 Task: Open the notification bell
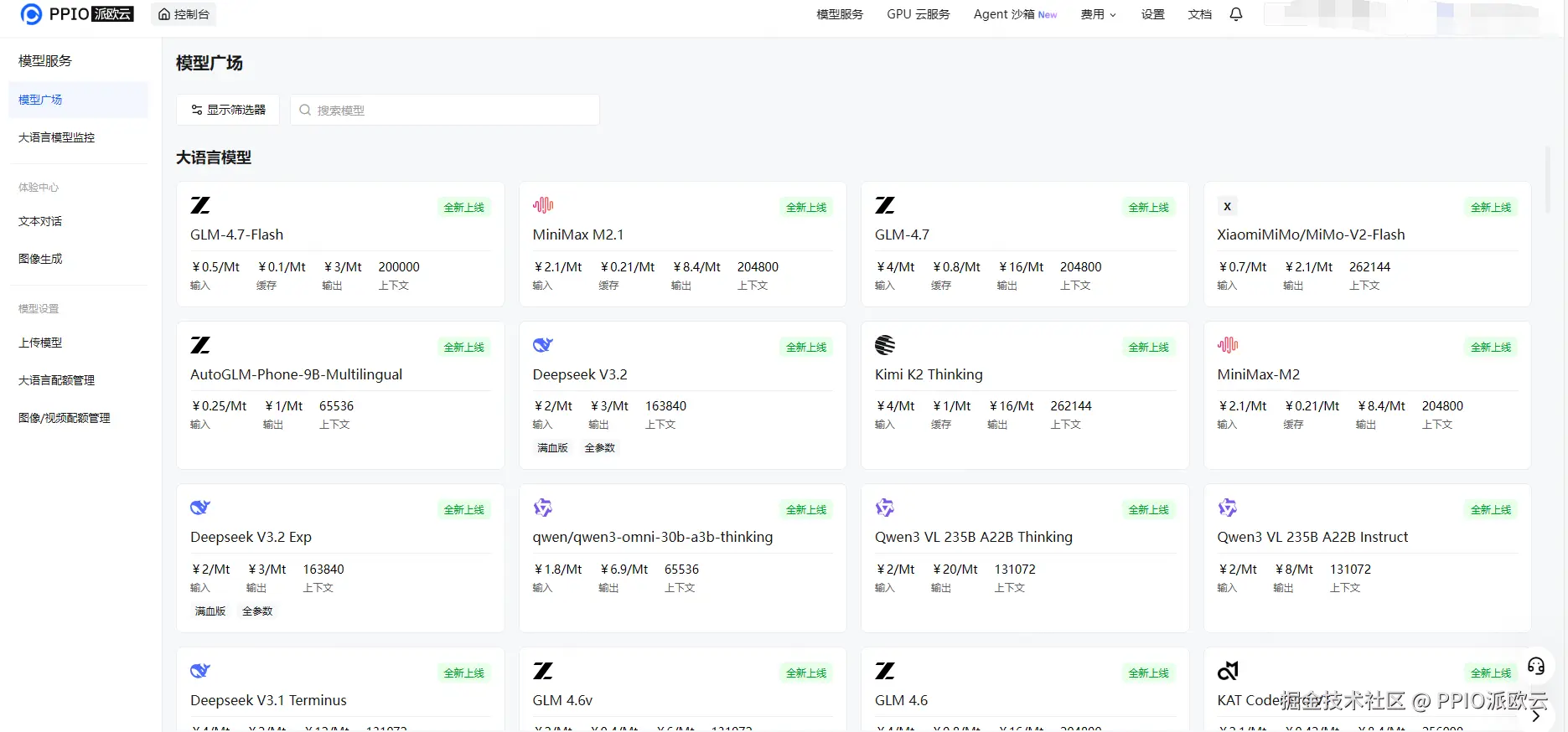click(x=1236, y=14)
